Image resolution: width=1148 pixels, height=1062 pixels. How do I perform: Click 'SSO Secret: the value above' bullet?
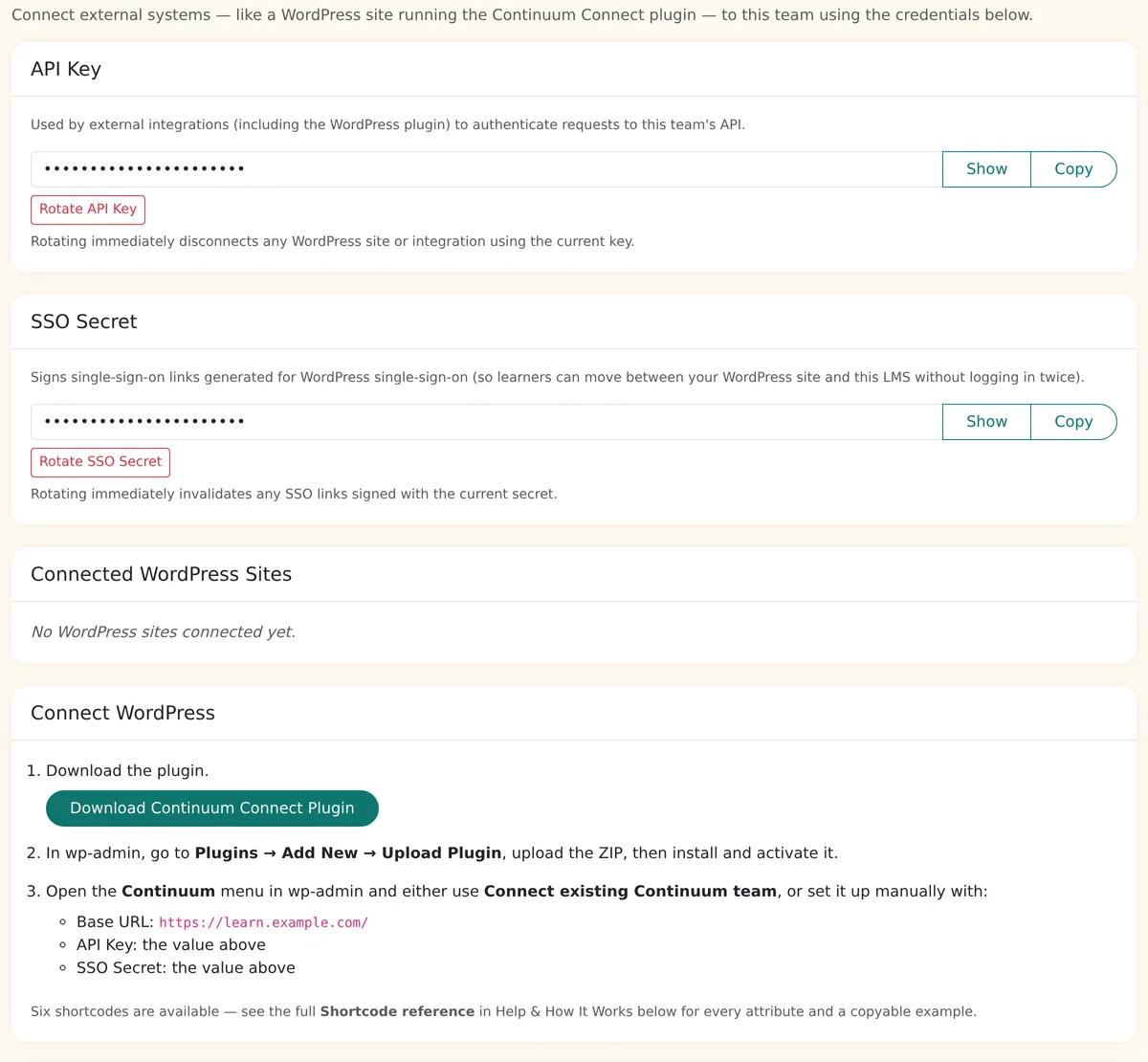(186, 968)
